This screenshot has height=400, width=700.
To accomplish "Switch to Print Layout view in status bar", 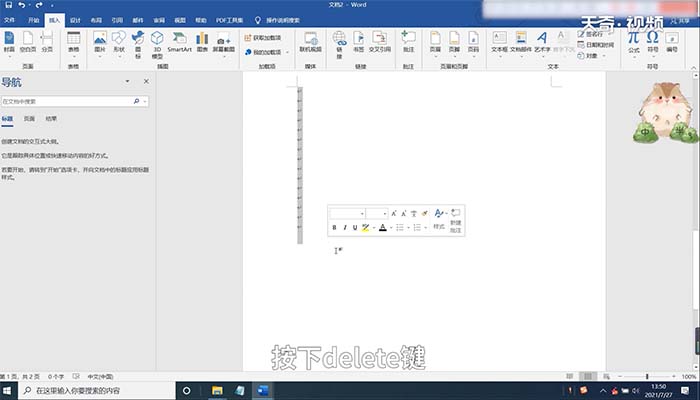I will (588, 376).
